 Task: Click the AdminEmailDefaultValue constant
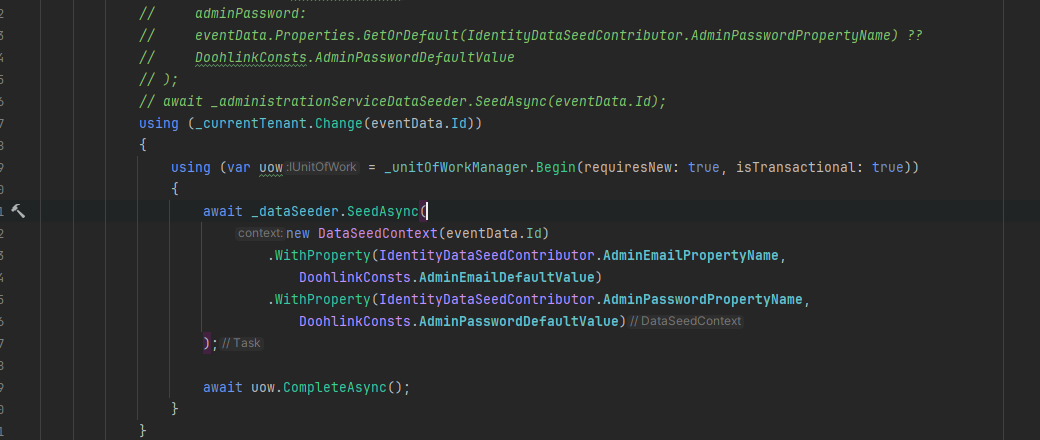pyautogui.click(x=509, y=277)
